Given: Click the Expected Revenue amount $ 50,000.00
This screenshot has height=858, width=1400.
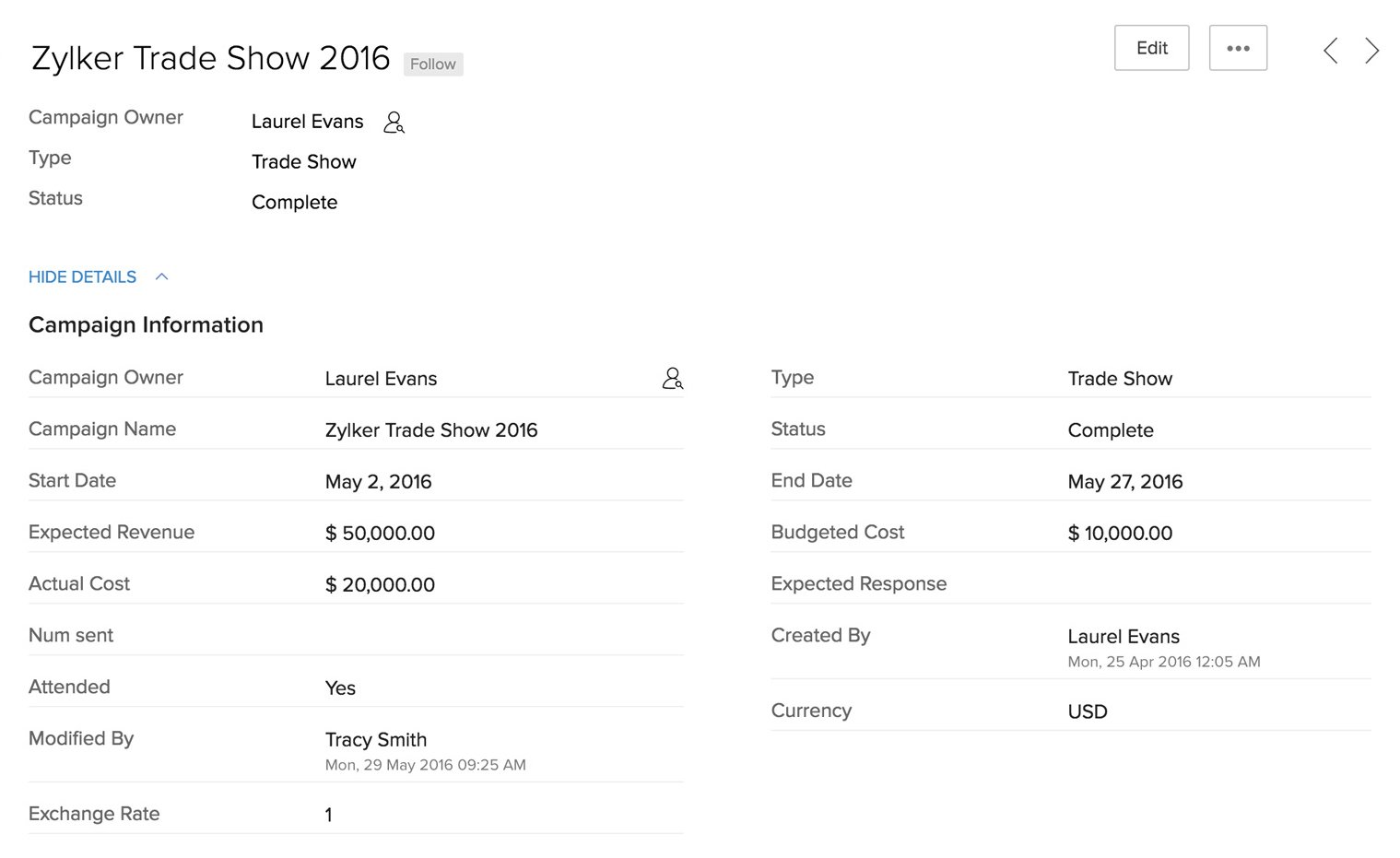Looking at the screenshot, I should tap(380, 534).
